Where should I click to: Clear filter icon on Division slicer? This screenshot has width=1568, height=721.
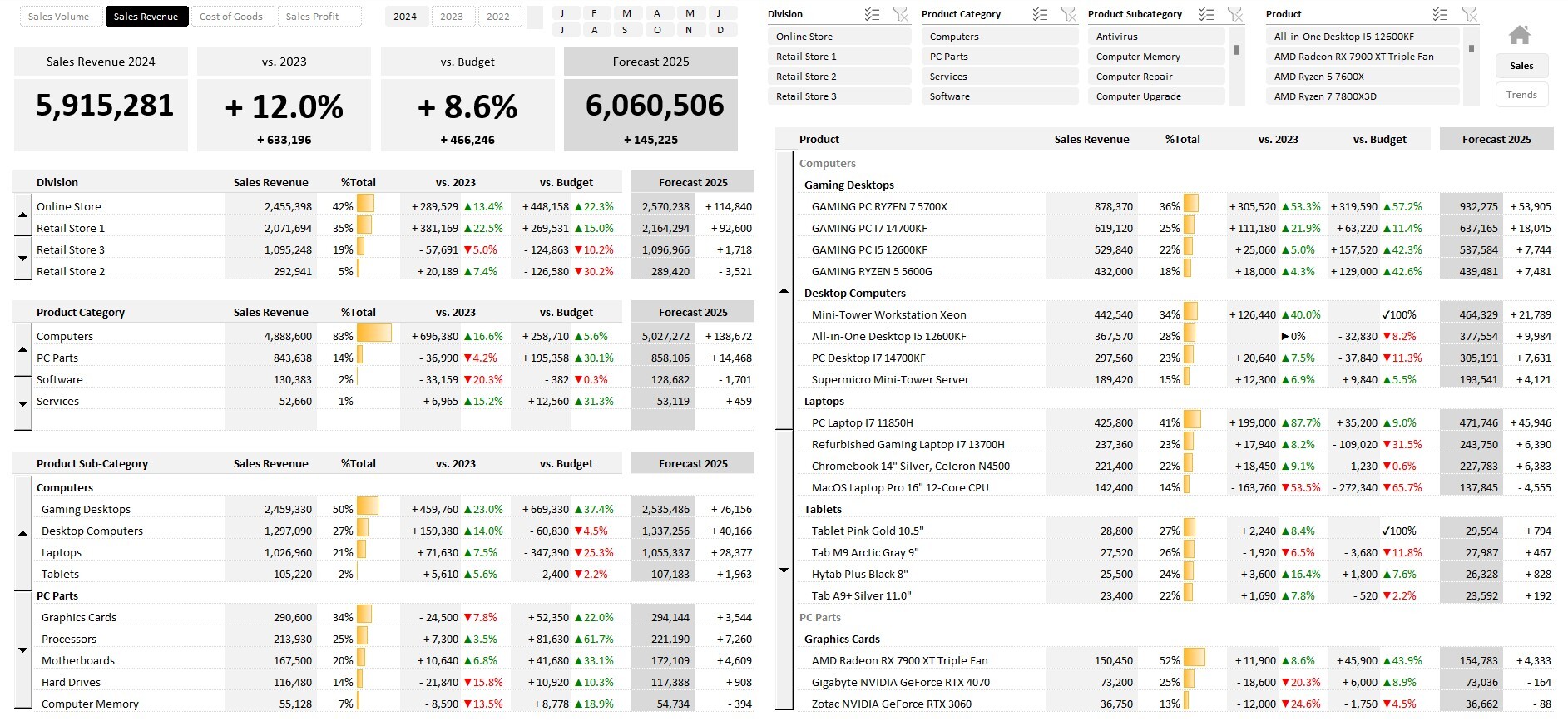pos(901,14)
